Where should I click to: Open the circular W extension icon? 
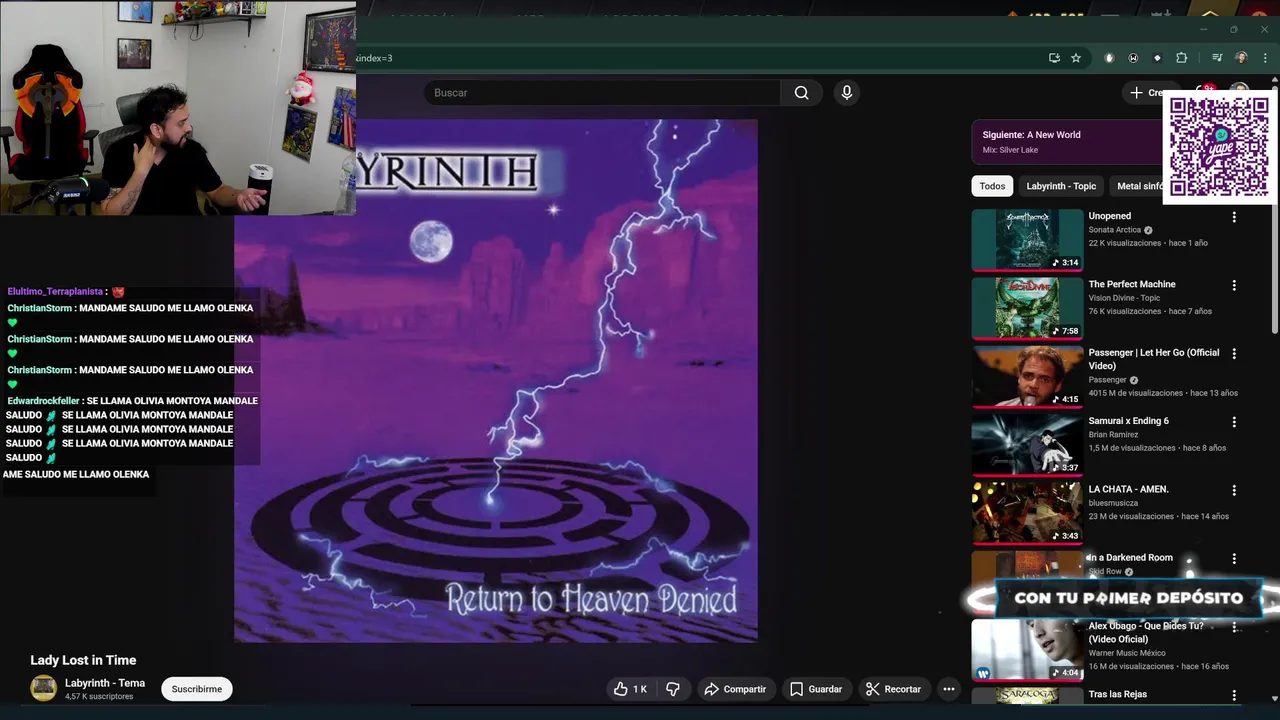[1133, 58]
